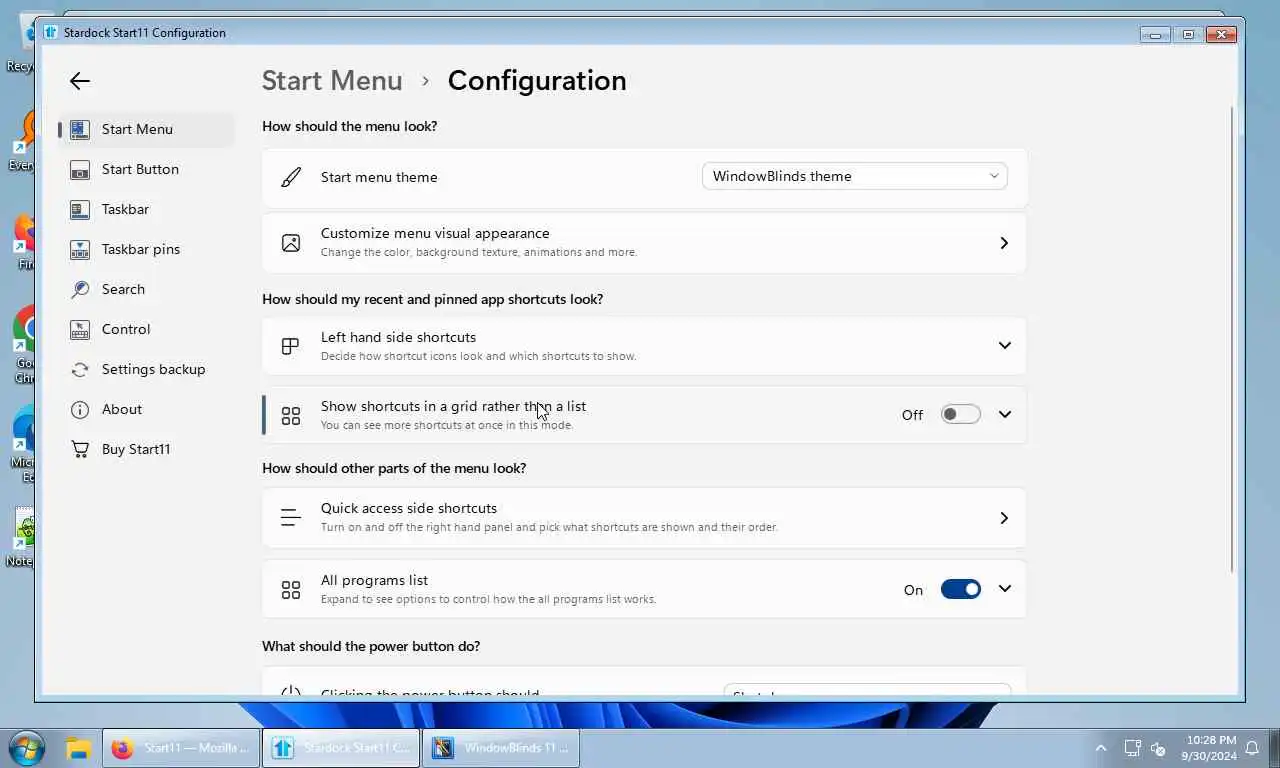Click the grid icon for Show shortcuts

[x=291, y=415]
